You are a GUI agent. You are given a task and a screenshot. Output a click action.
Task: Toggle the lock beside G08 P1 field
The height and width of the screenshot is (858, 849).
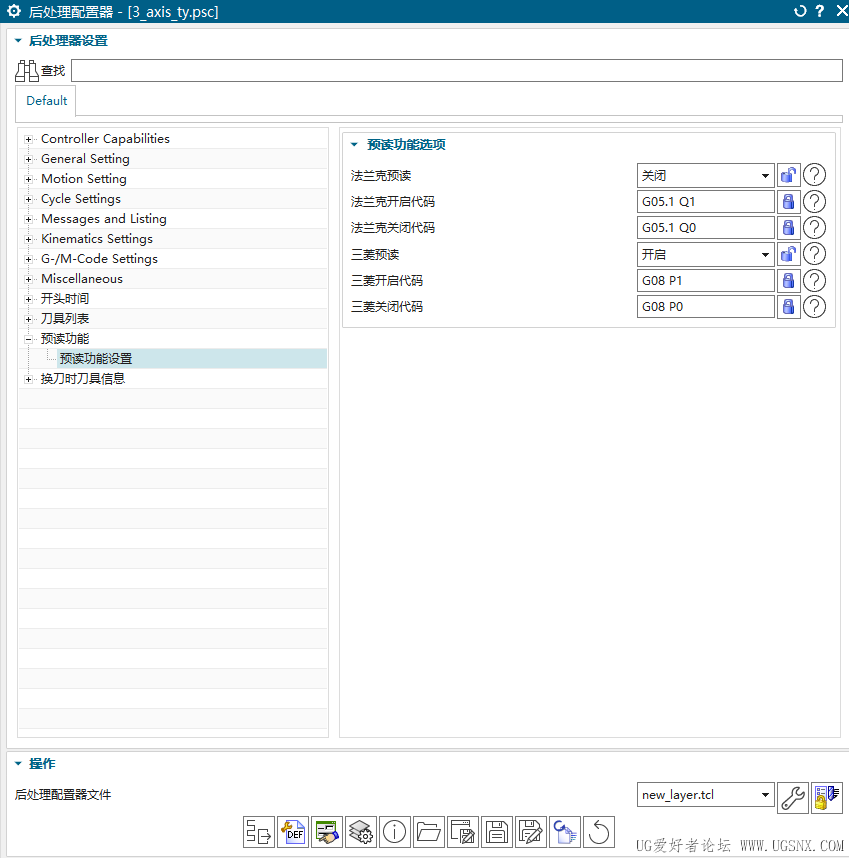(788, 281)
